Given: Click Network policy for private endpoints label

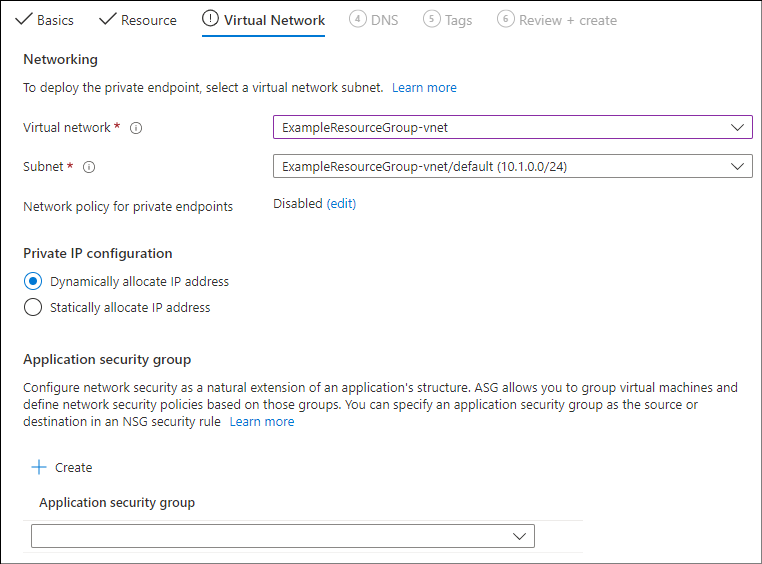Looking at the screenshot, I should [x=128, y=206].
